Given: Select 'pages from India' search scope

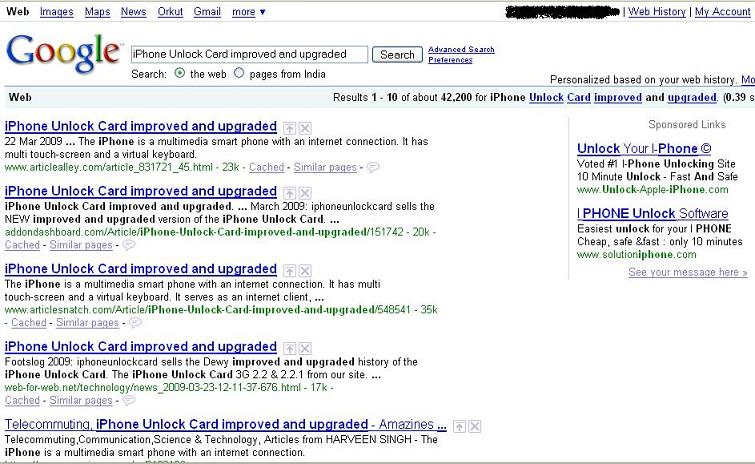Looking at the screenshot, I should pyautogui.click(x=239, y=73).
